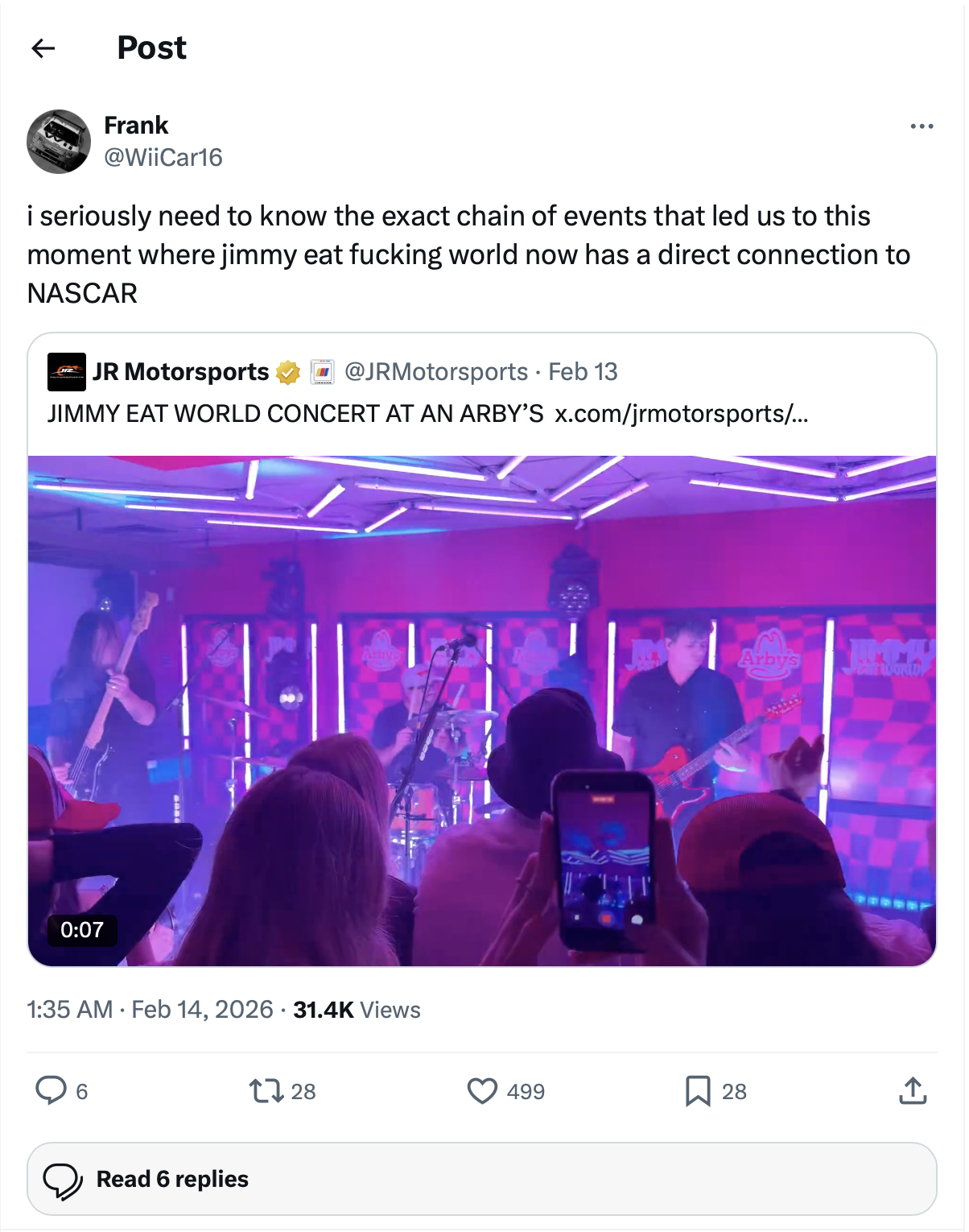The height and width of the screenshot is (1232, 969).
Task: Open the x.com/jrmotorsports link
Action: [x=681, y=414]
